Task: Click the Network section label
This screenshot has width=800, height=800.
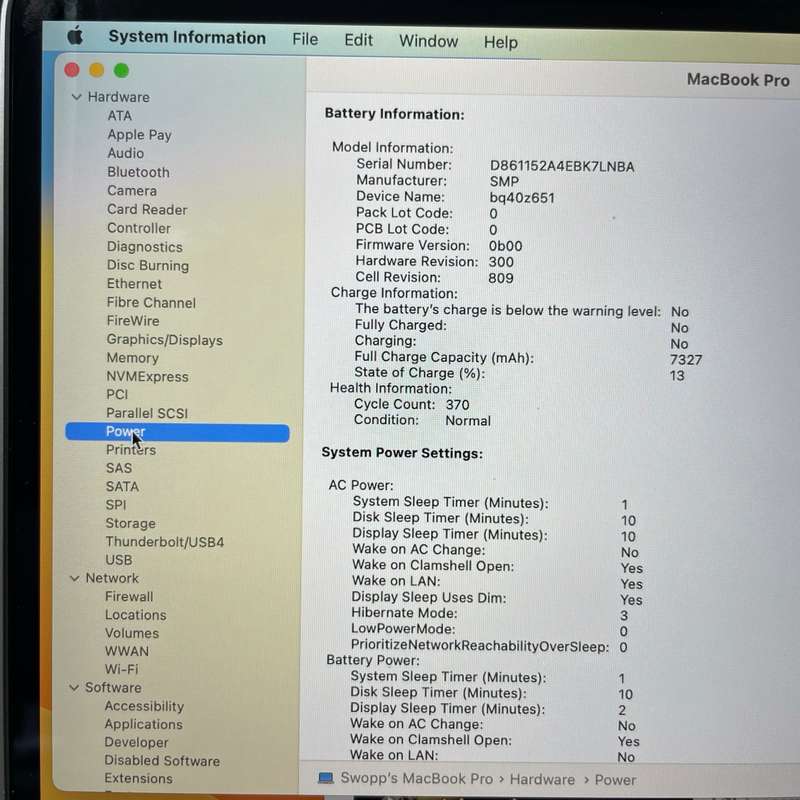Action: point(112,578)
